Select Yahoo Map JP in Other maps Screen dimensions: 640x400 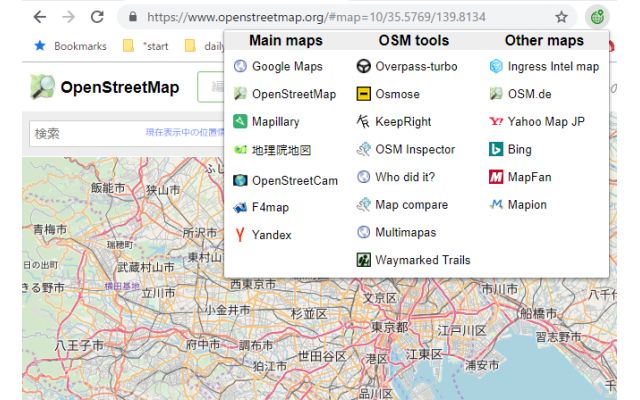click(x=546, y=122)
